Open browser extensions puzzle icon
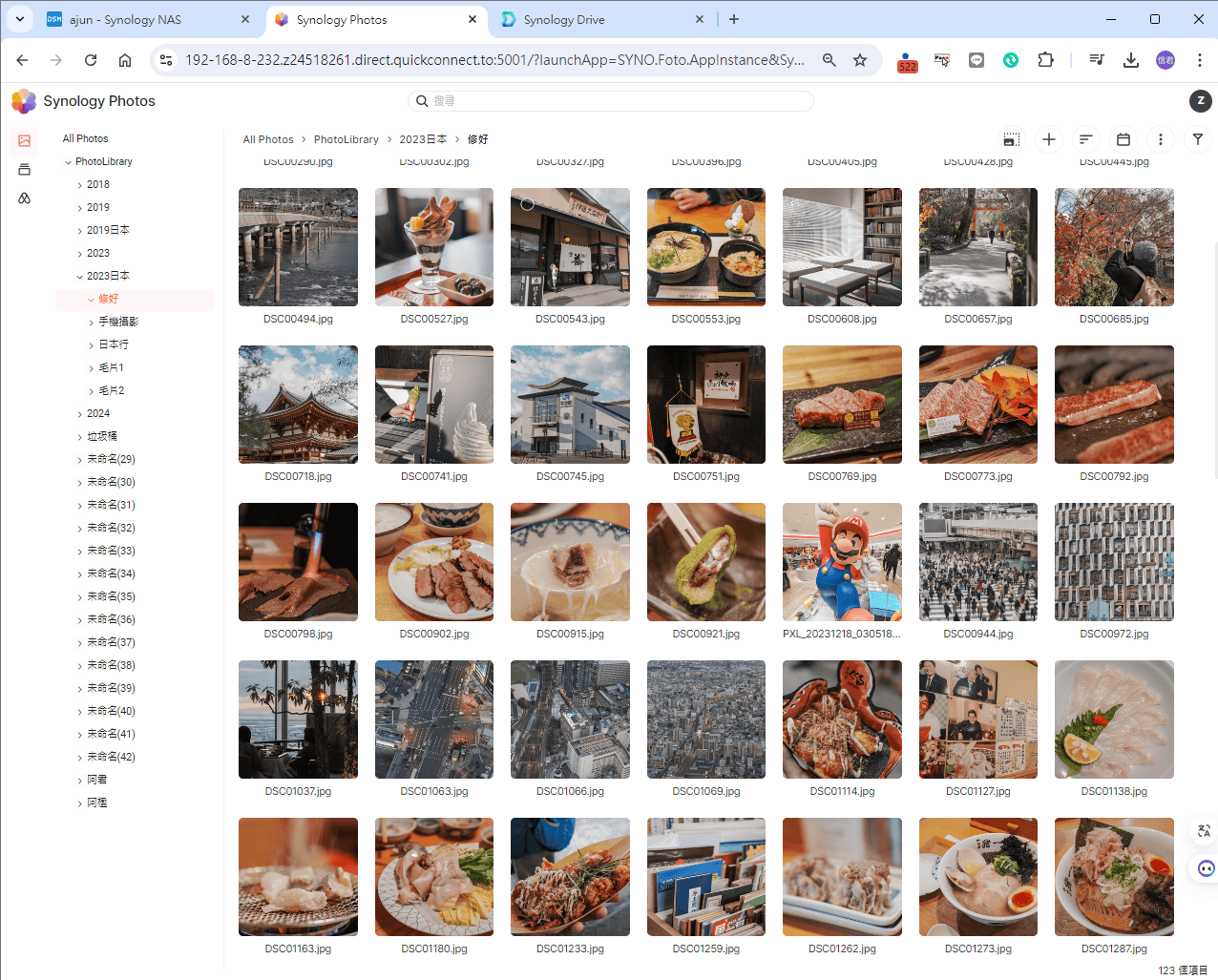 1046,60
